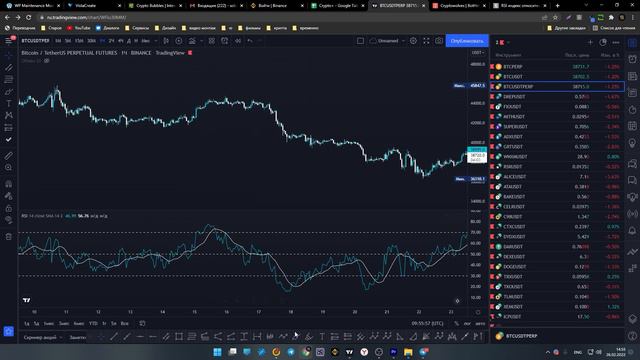
Task: Toggle hide all drawings eye icon
Action: (9, 220)
